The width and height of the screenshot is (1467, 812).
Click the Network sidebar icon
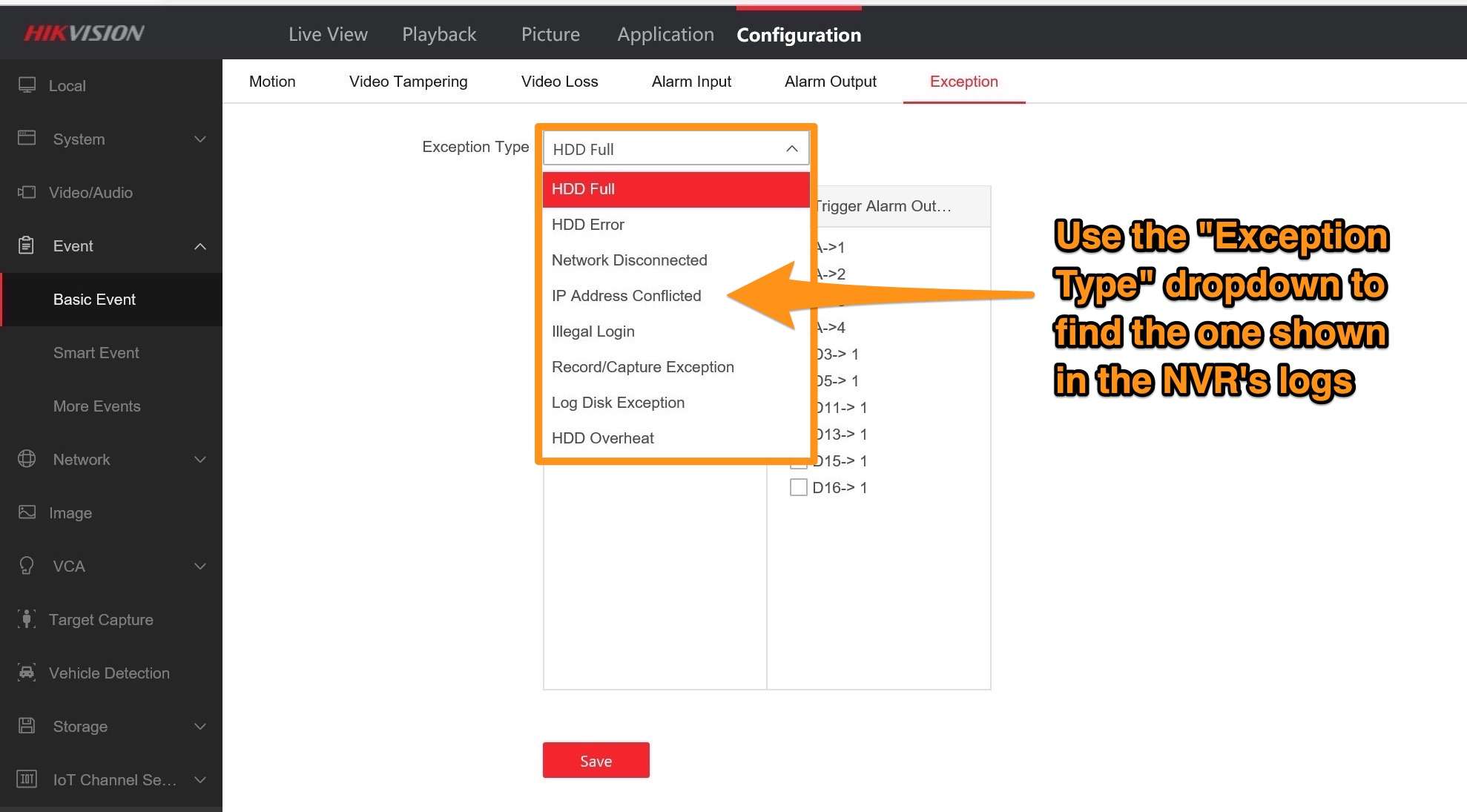(28, 459)
